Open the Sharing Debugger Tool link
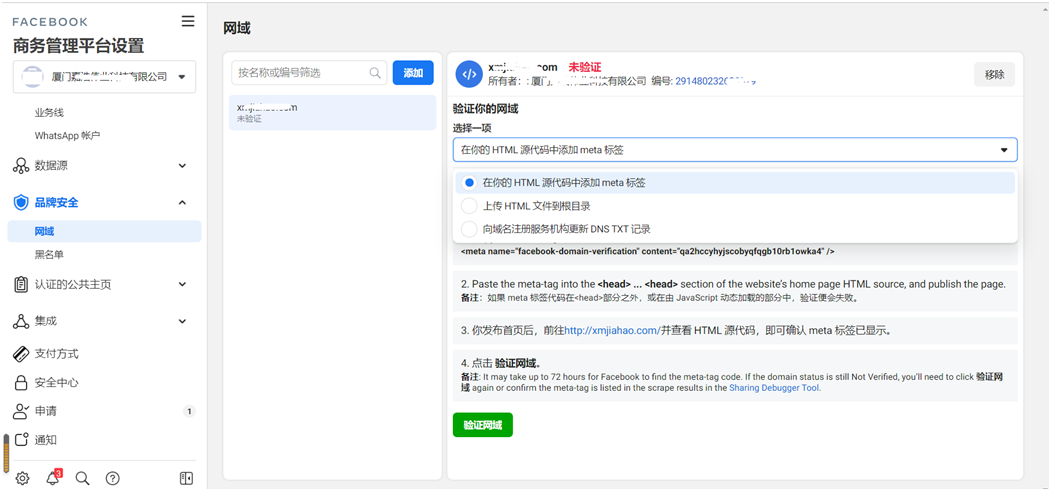Image resolution: width=1051 pixels, height=491 pixels. (x=774, y=388)
